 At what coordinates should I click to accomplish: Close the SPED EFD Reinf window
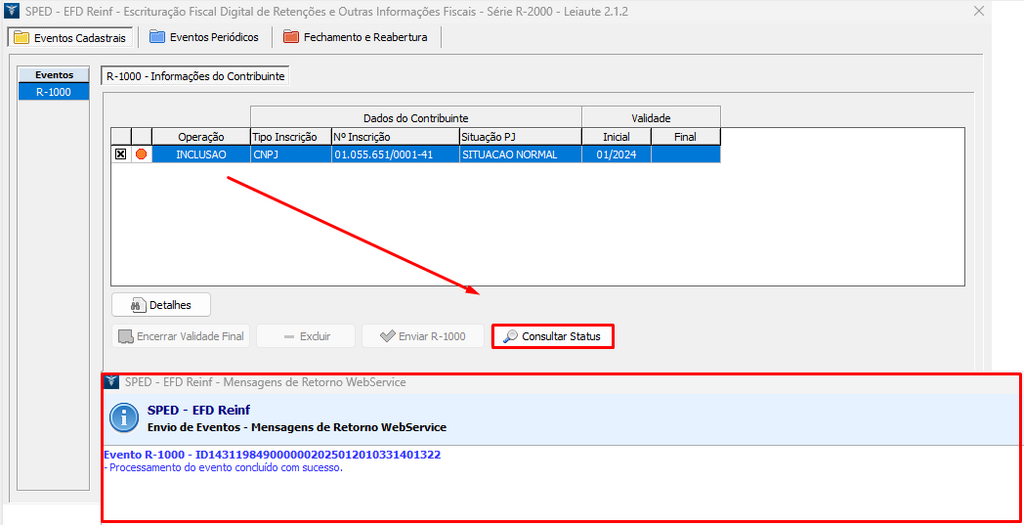977,11
